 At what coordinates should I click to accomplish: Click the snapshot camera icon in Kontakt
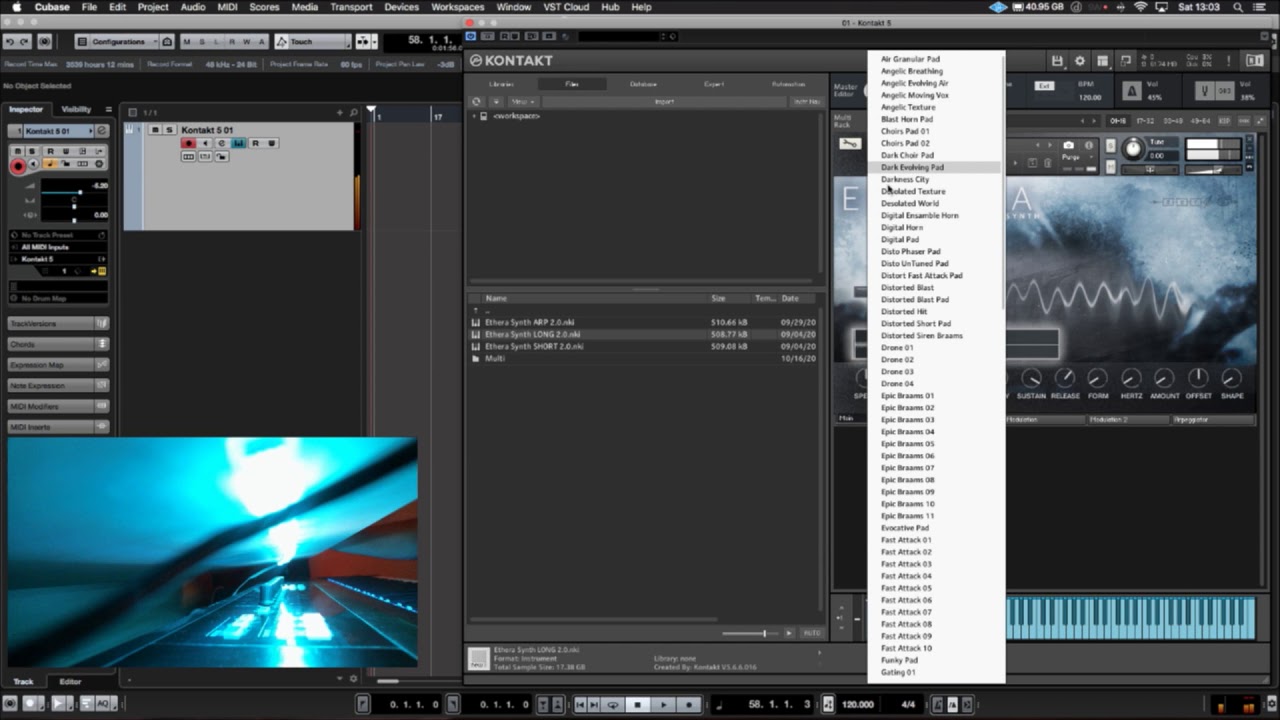tap(1068, 146)
